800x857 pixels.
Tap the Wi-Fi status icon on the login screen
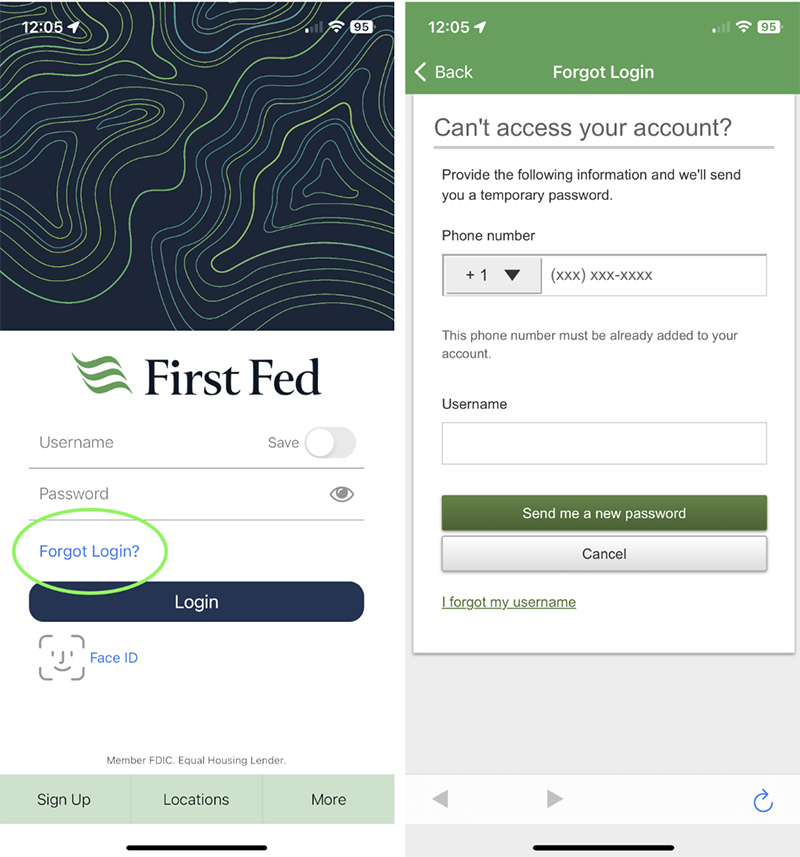pyautogui.click(x=337, y=27)
